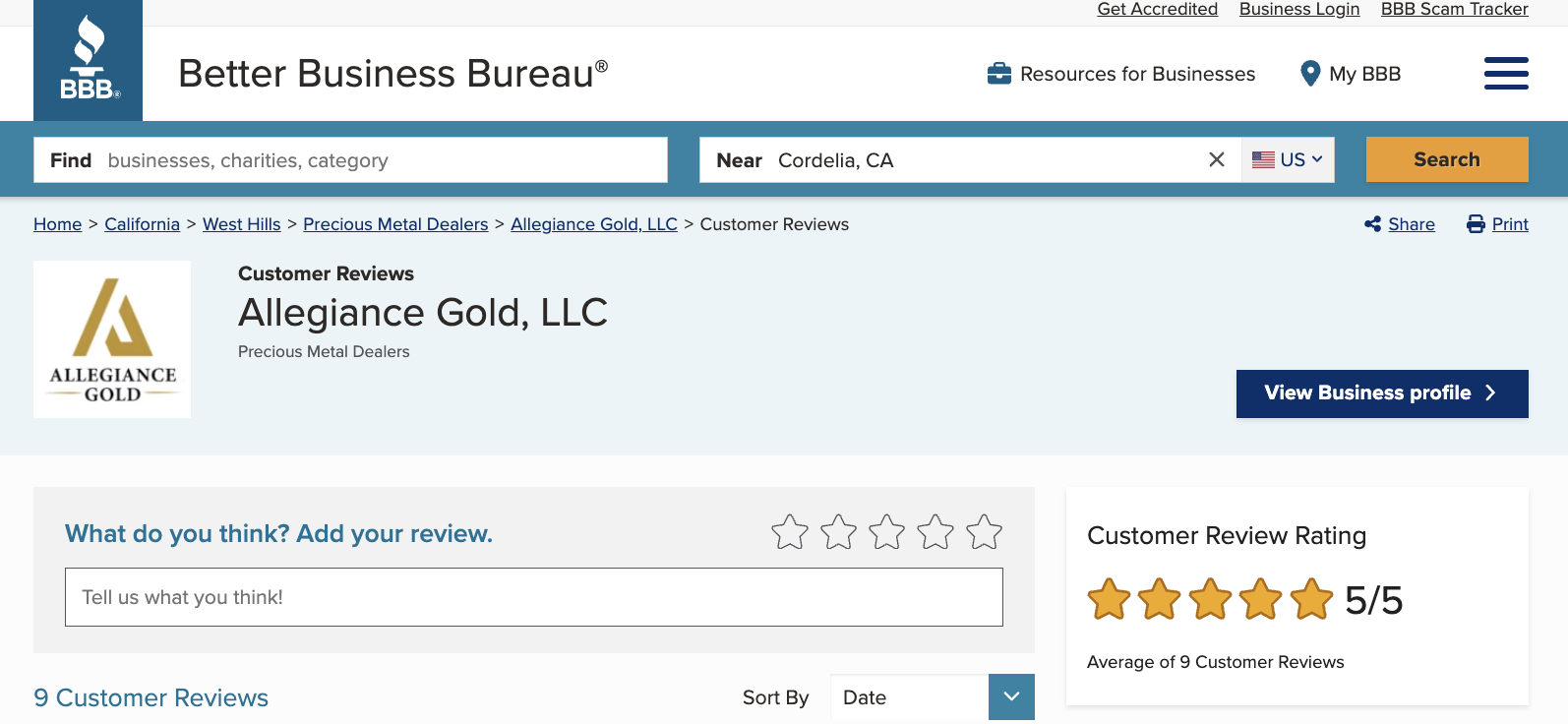Go to Allegiance Gold, LLC breadcrumb

[594, 224]
